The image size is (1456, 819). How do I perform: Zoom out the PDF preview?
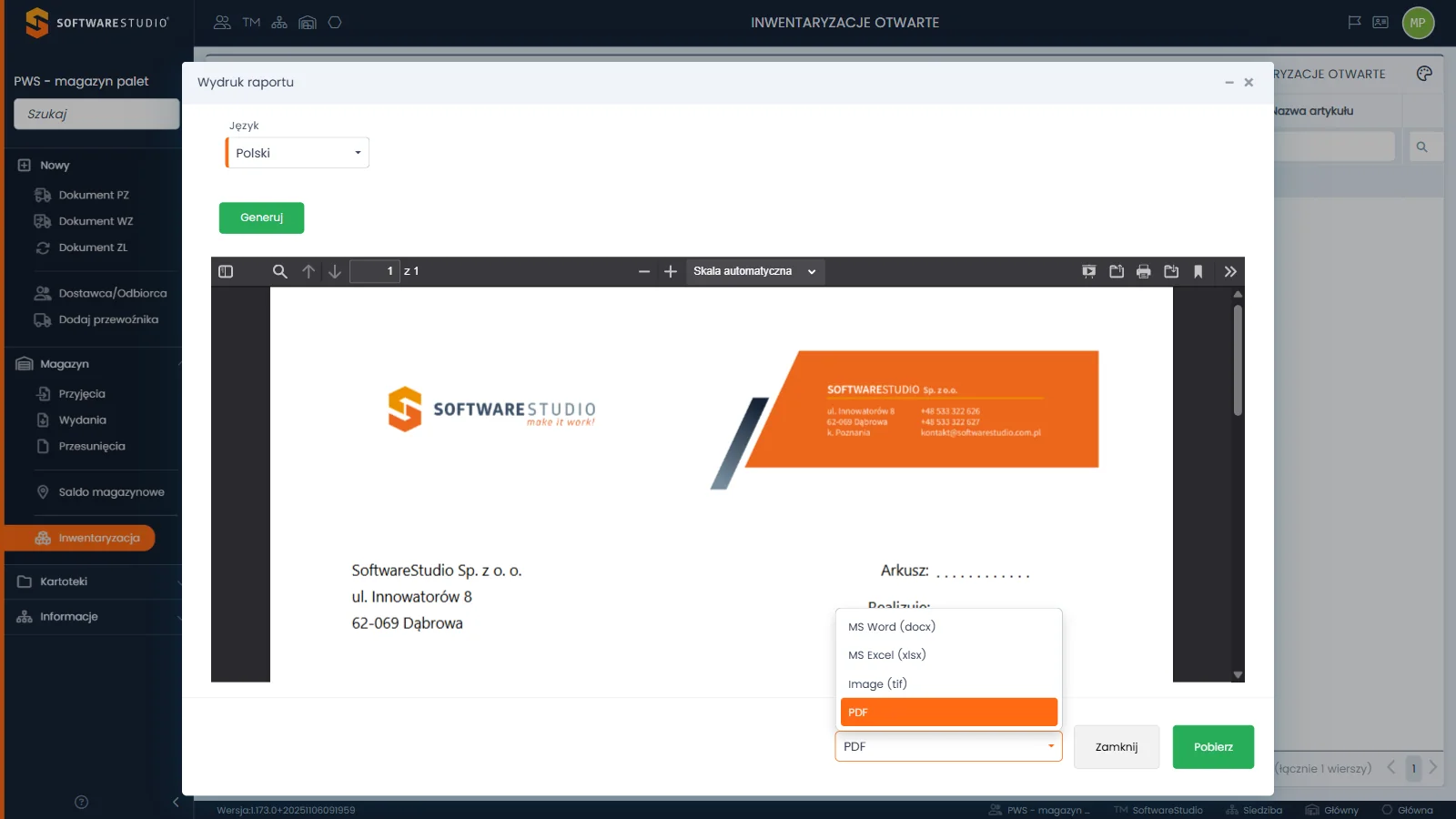[644, 271]
